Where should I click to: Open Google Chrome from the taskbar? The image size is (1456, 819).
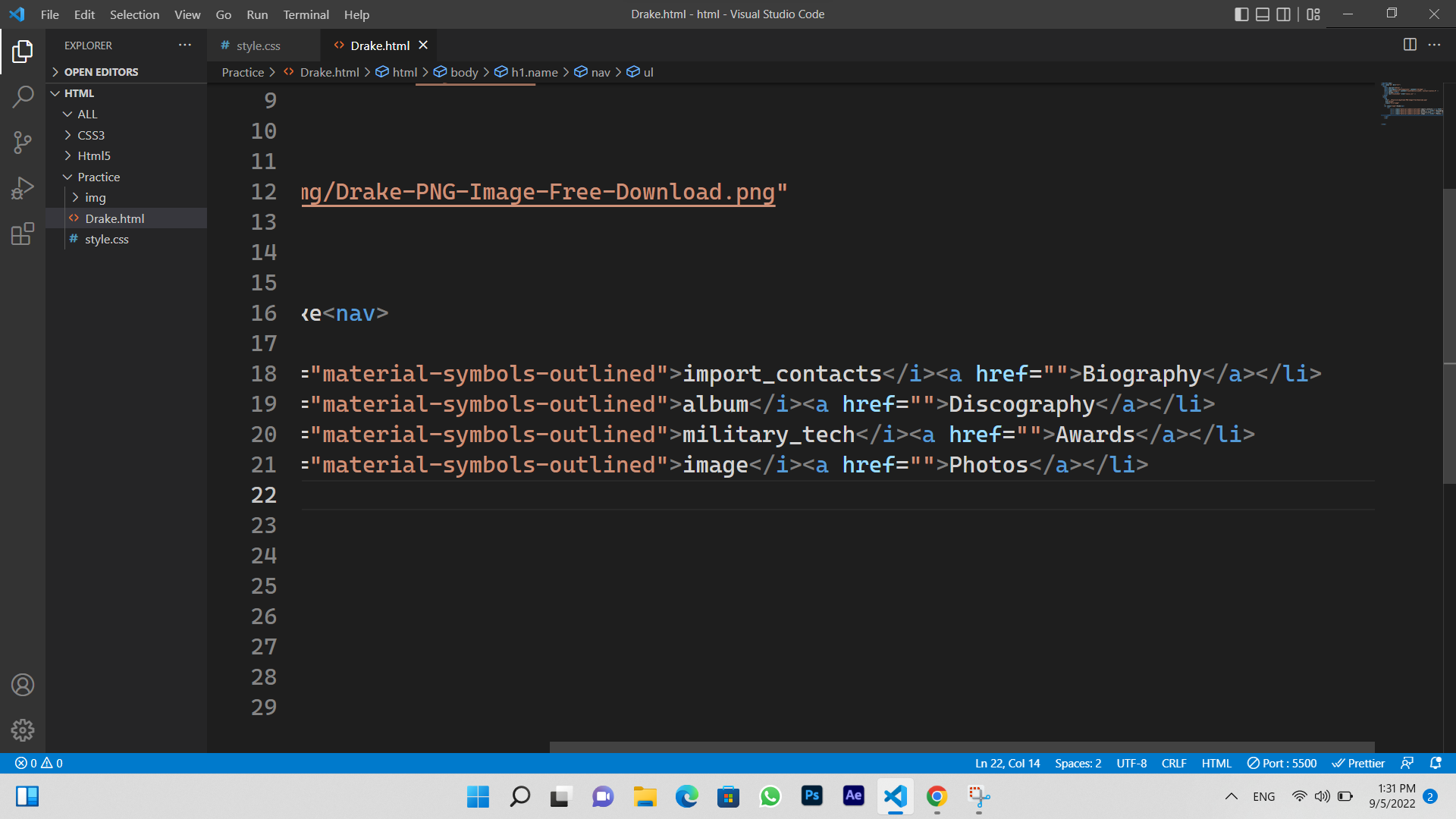point(937,796)
